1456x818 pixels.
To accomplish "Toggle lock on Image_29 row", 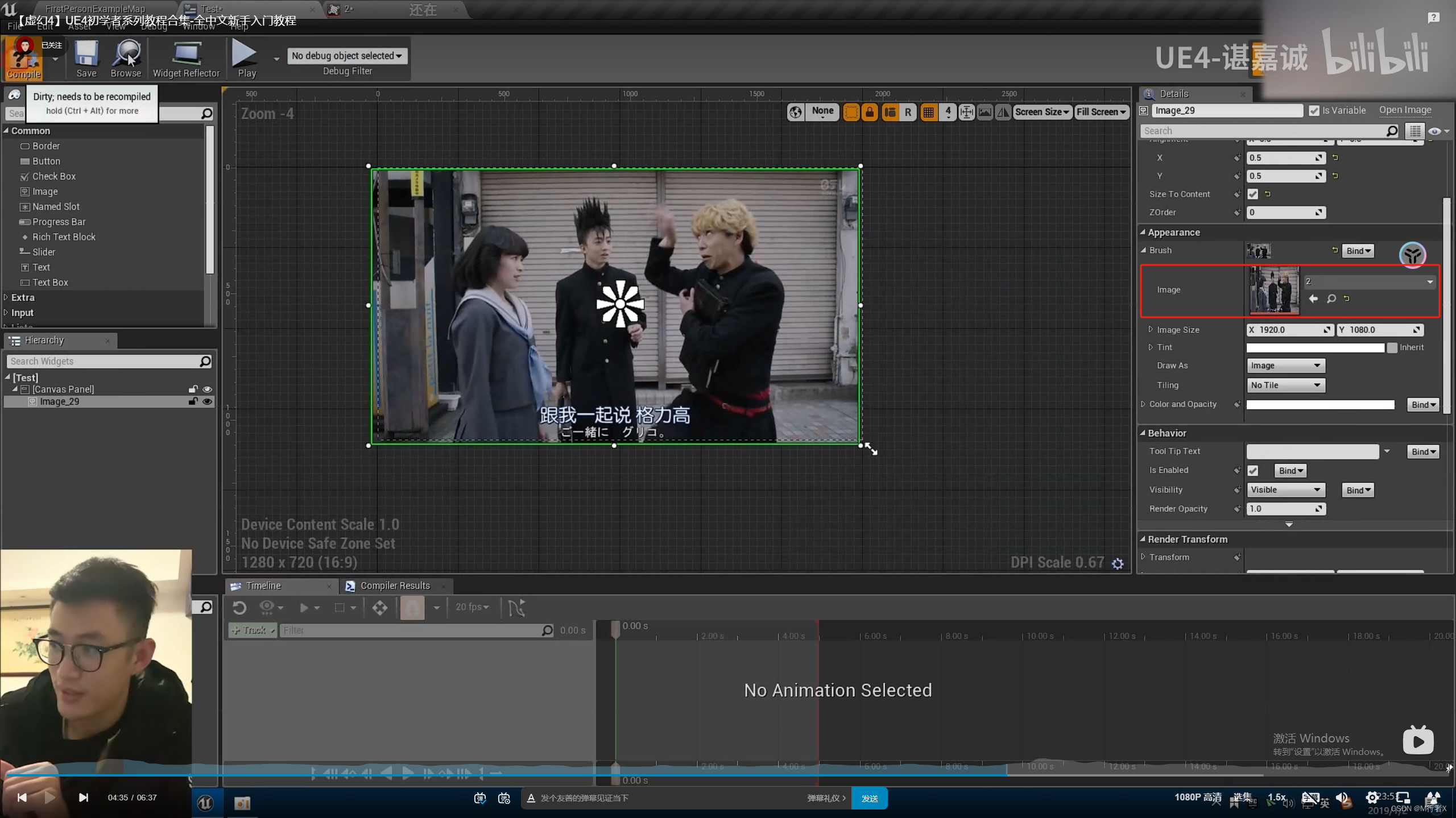I will [193, 401].
